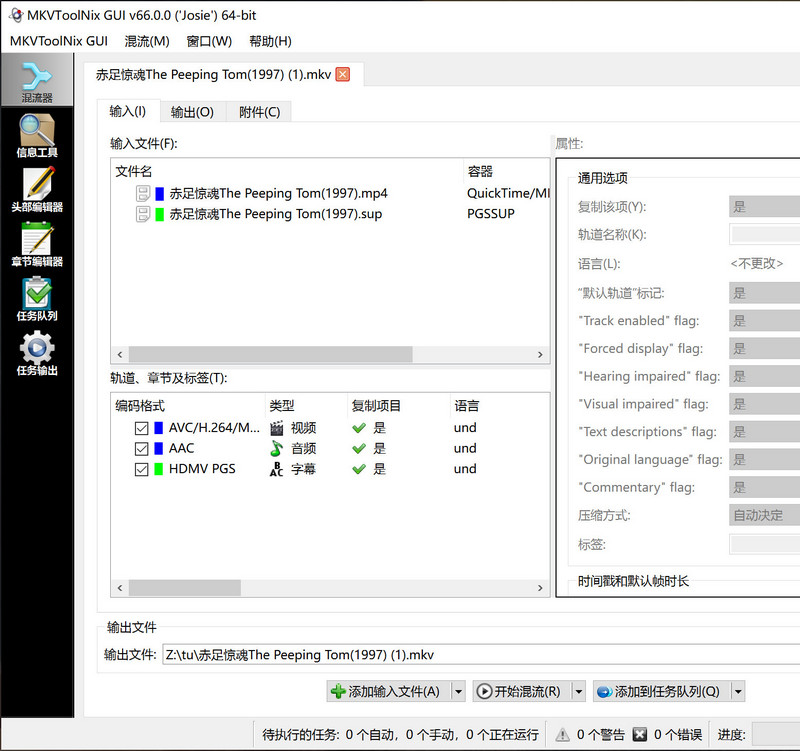This screenshot has height=751, width=800.
Task: Switch to the 输出(O) tab
Action: 192,112
